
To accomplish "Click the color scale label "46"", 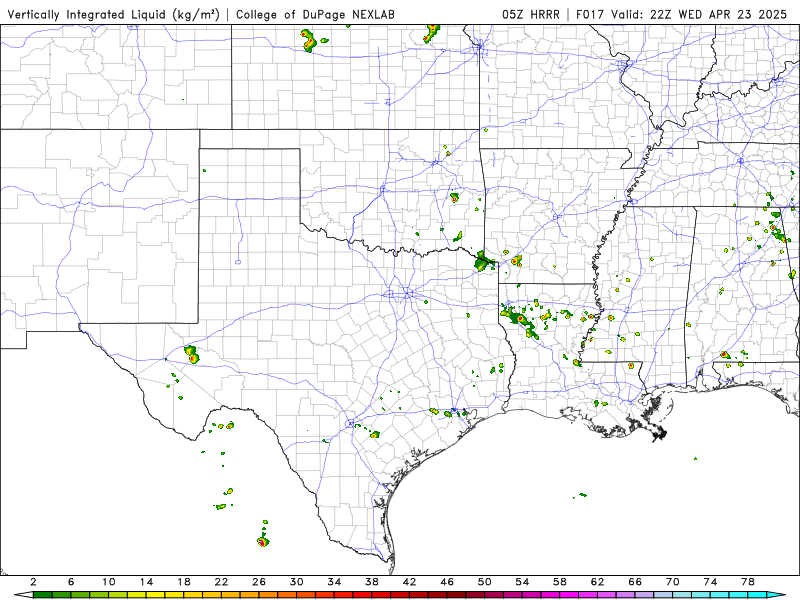I will (x=447, y=582).
